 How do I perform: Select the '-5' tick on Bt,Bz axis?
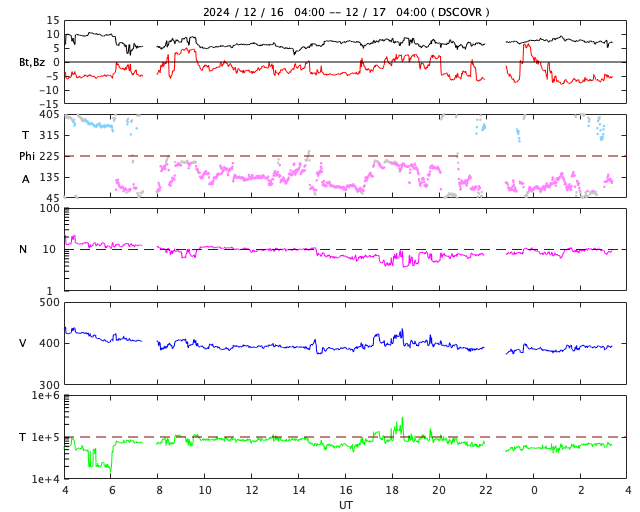pyautogui.click(x=52, y=76)
